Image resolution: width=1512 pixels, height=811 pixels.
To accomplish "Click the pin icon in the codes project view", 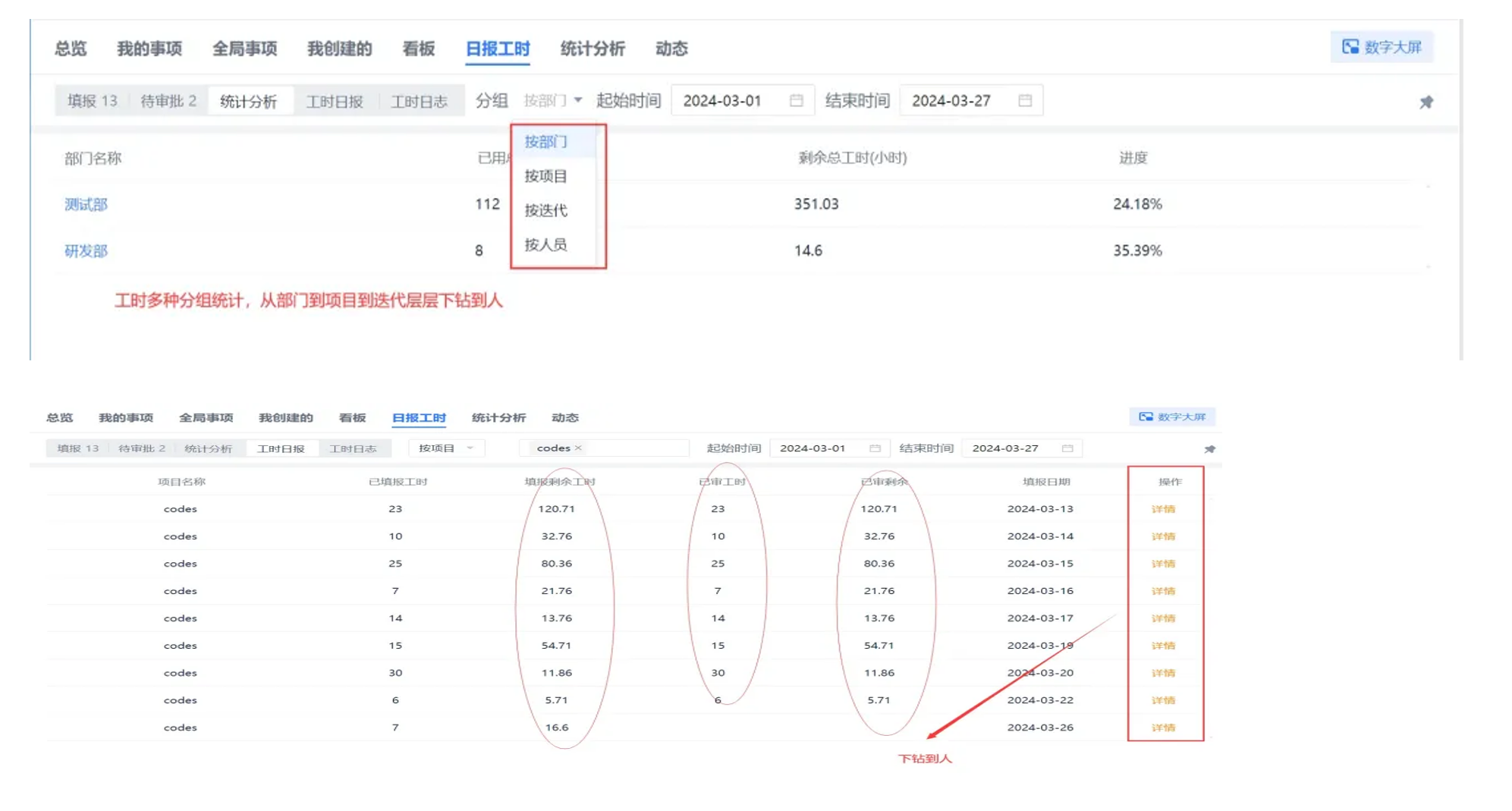I will pyautogui.click(x=1210, y=449).
